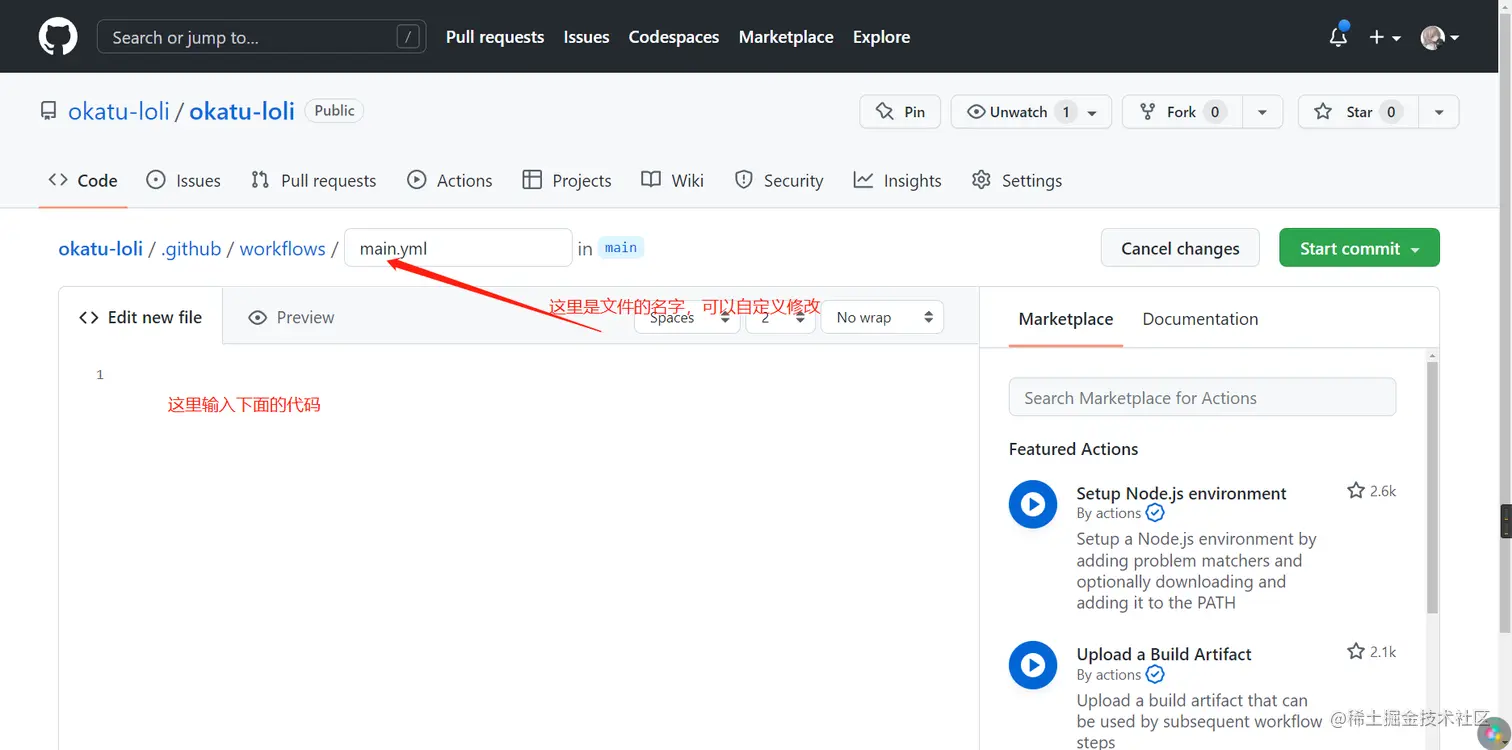Click the star icon beside 2.6k
The width and height of the screenshot is (1512, 750).
(1356, 491)
